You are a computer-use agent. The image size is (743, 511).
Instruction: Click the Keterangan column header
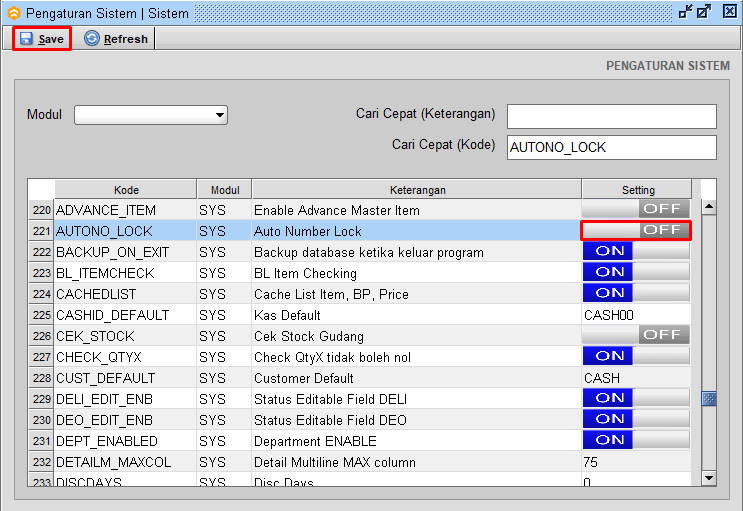pos(417,190)
